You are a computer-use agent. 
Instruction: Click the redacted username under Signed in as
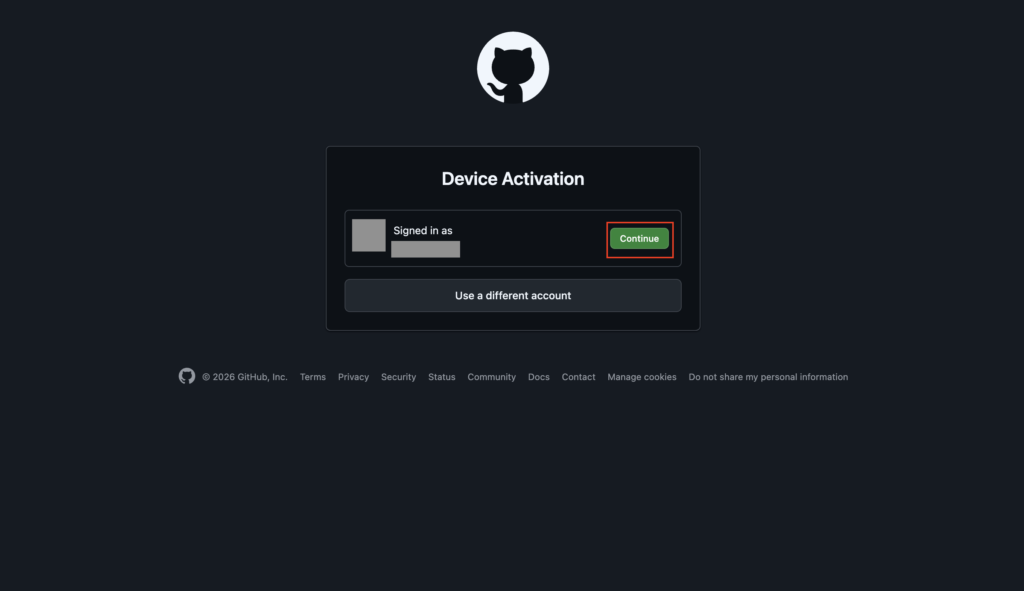[x=425, y=249]
